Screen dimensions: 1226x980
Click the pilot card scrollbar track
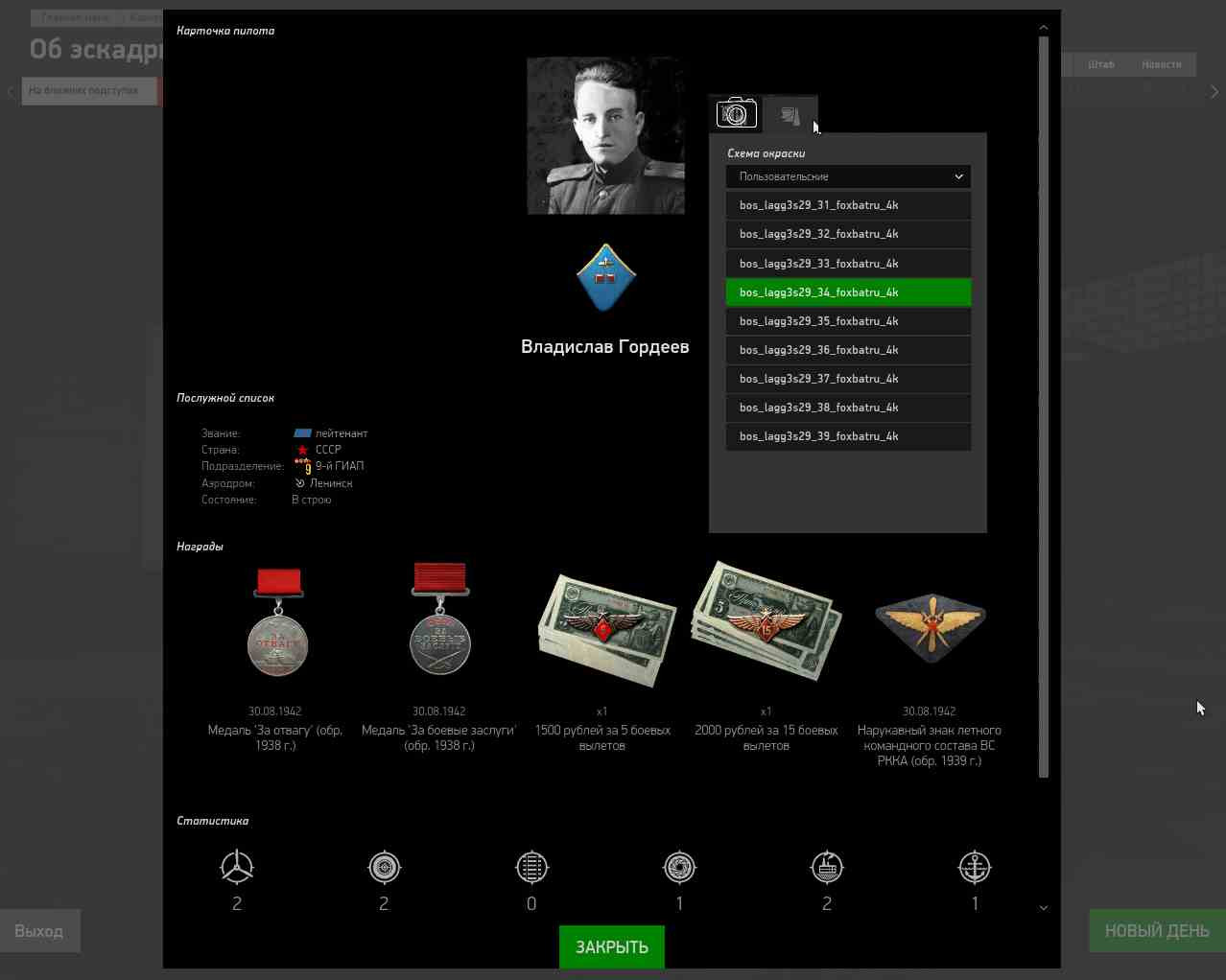pyautogui.click(x=1044, y=408)
